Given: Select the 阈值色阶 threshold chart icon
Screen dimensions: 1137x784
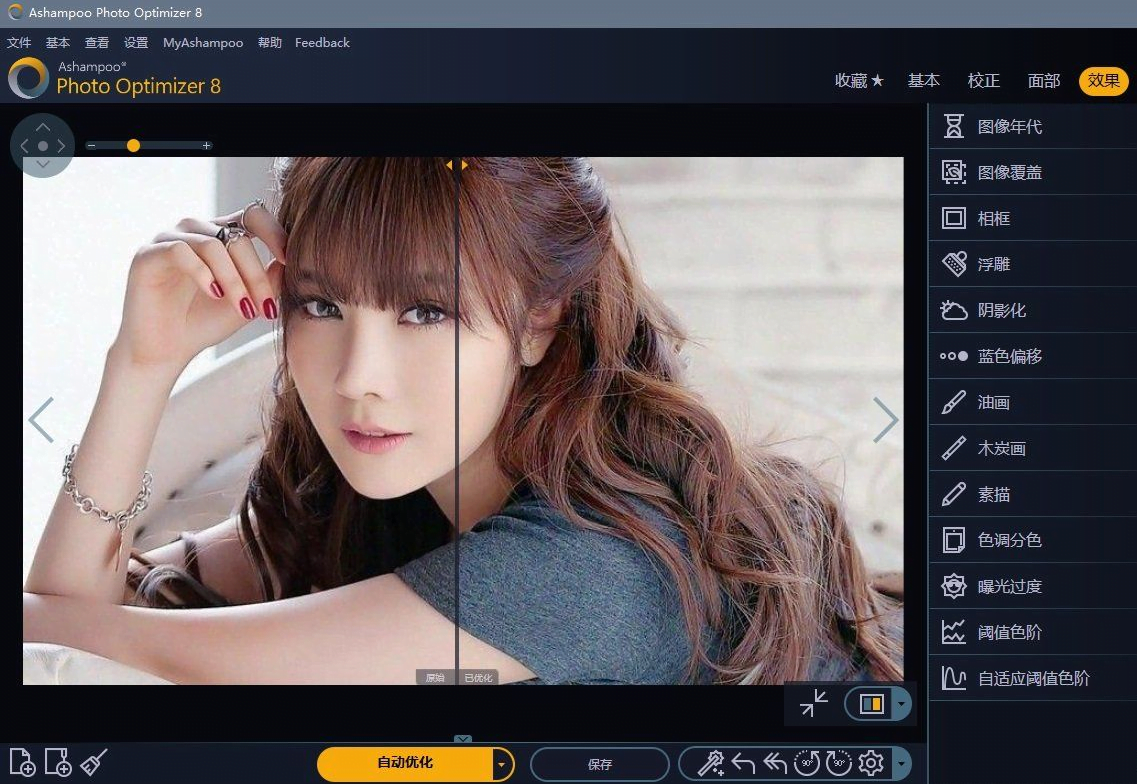Looking at the screenshot, I should (x=954, y=632).
